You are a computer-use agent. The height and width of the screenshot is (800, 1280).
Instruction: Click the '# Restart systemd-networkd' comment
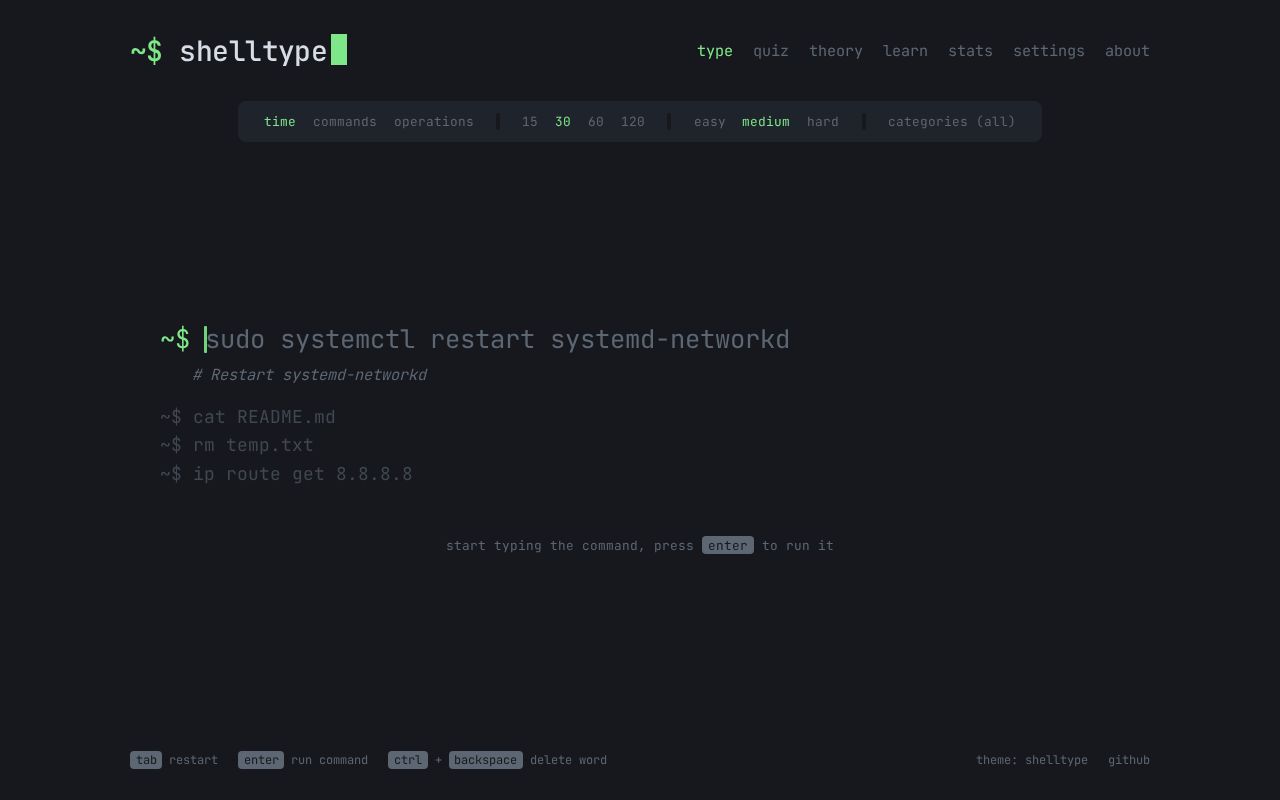(x=310, y=375)
